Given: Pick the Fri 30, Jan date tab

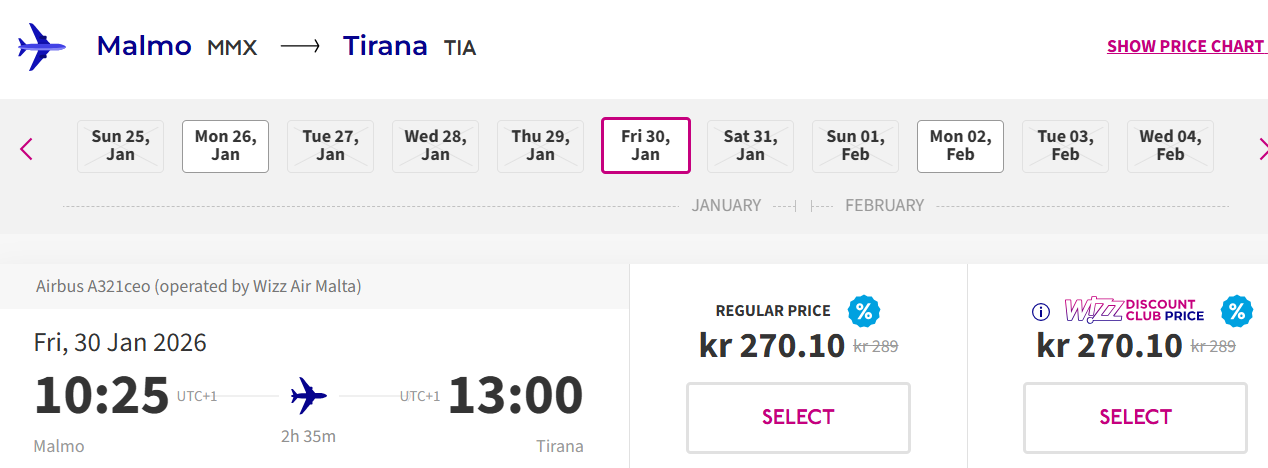Looking at the screenshot, I should tap(646, 146).
